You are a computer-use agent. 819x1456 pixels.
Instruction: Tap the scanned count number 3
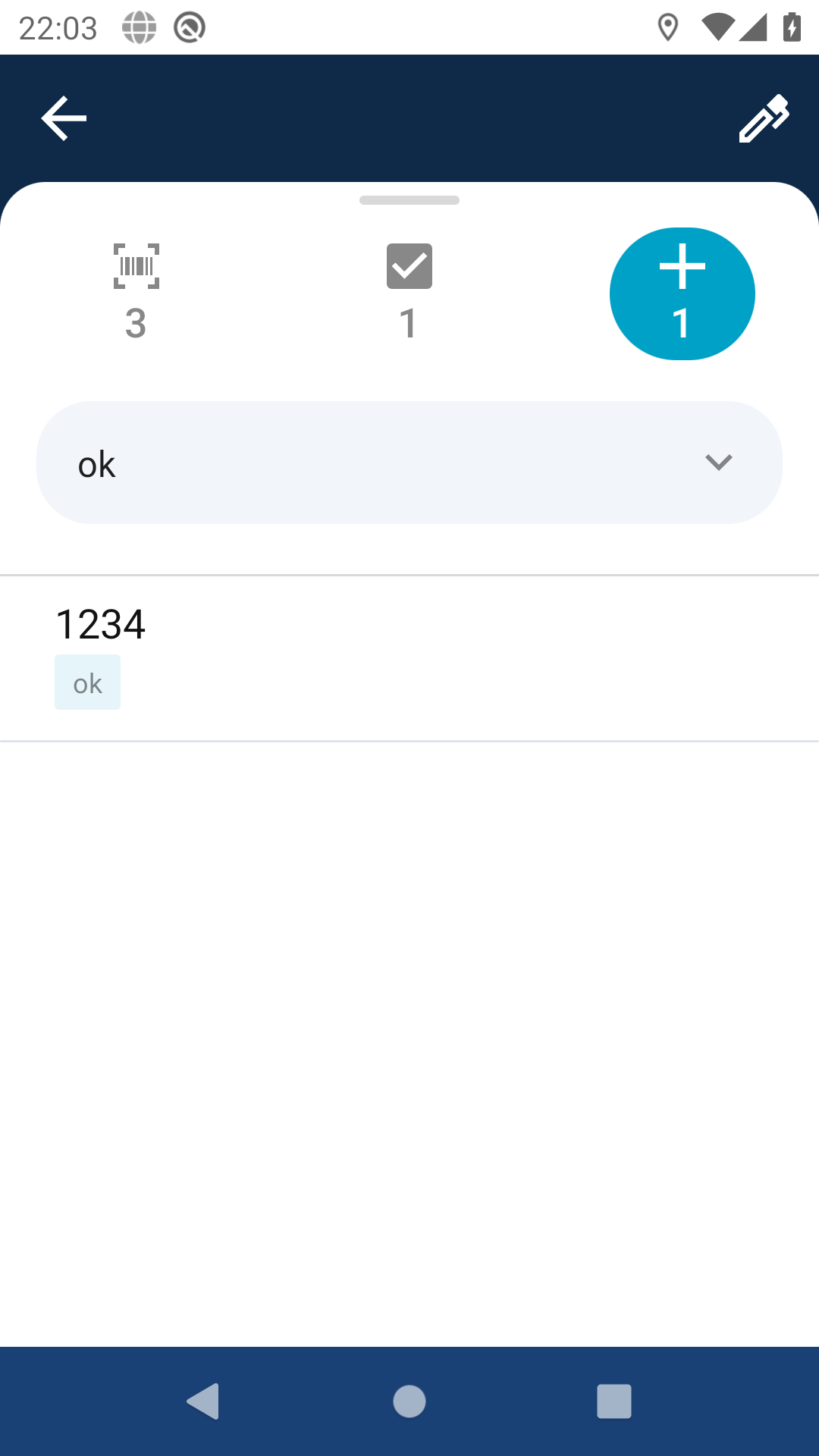(x=136, y=324)
